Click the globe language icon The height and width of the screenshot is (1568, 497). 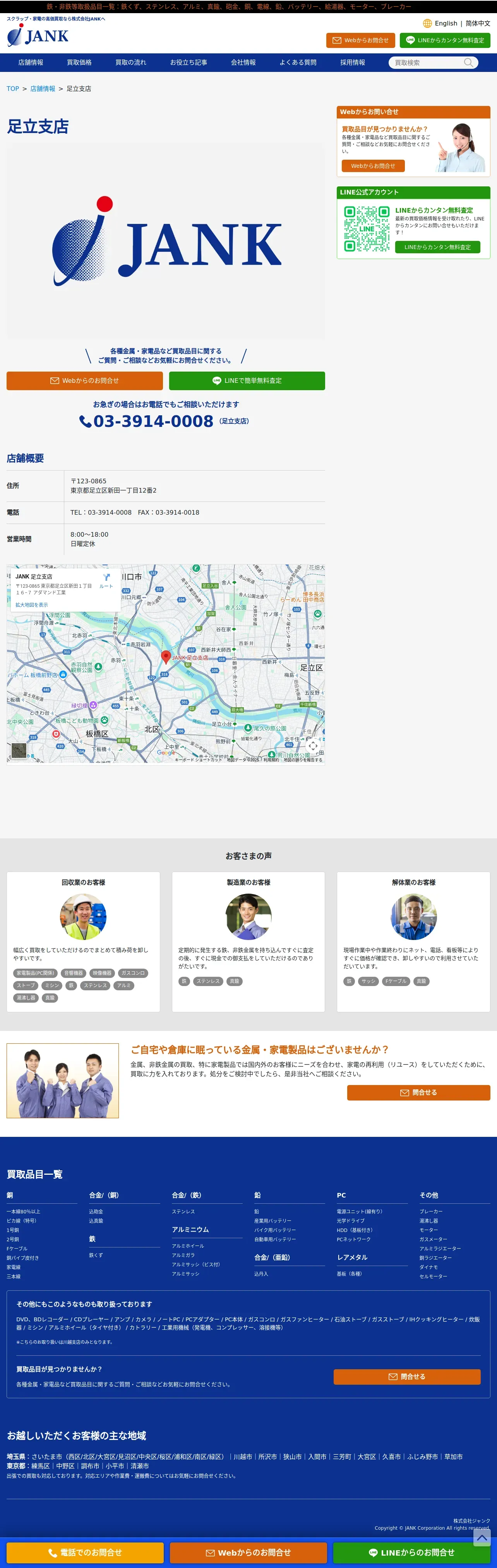428,23
